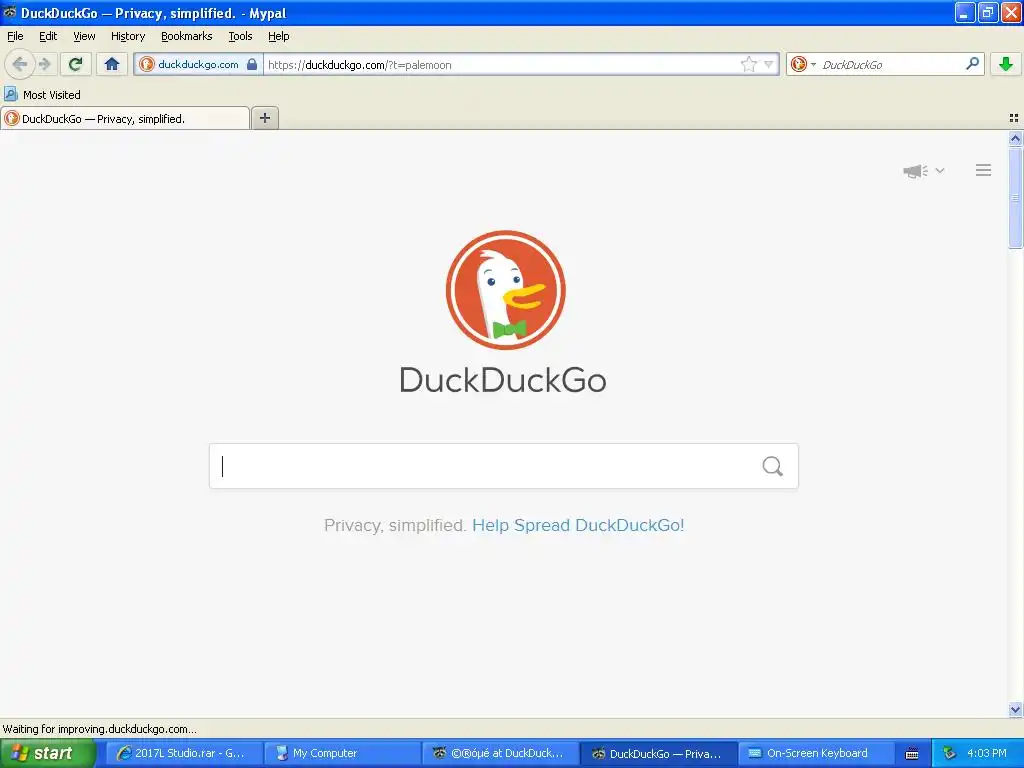Click the keyboard icon beside the system tray
The image size is (1024, 768).
912,754
